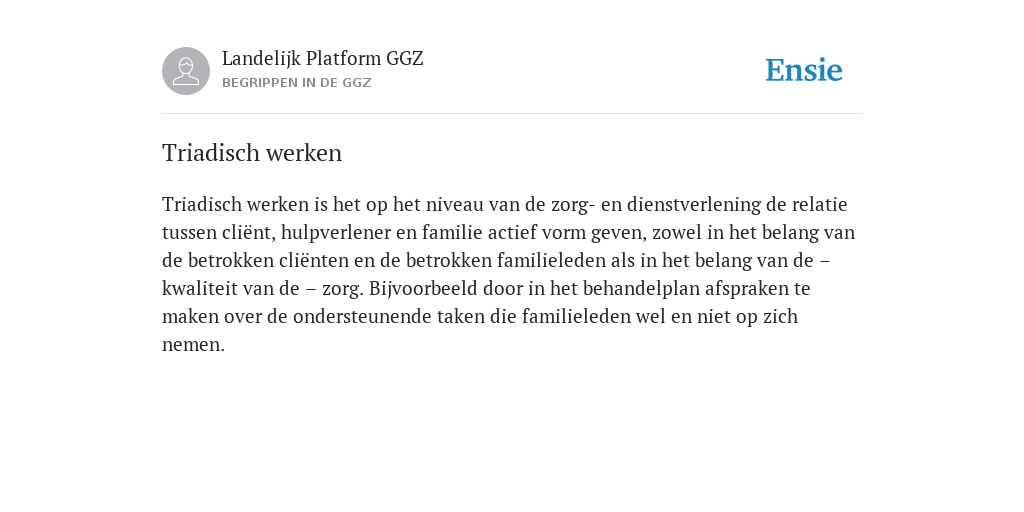Click the grey author avatar icon

tap(186, 71)
